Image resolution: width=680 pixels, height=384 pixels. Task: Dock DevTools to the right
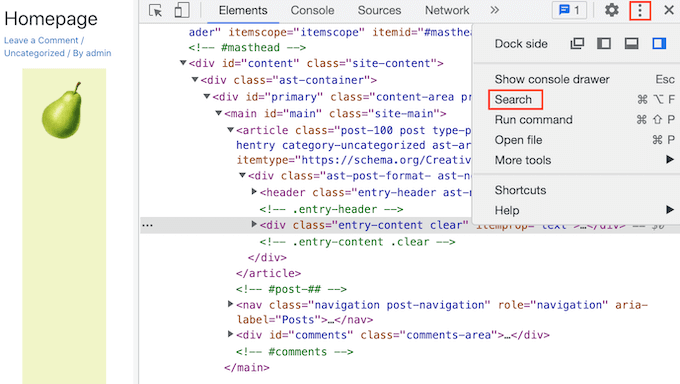659,43
